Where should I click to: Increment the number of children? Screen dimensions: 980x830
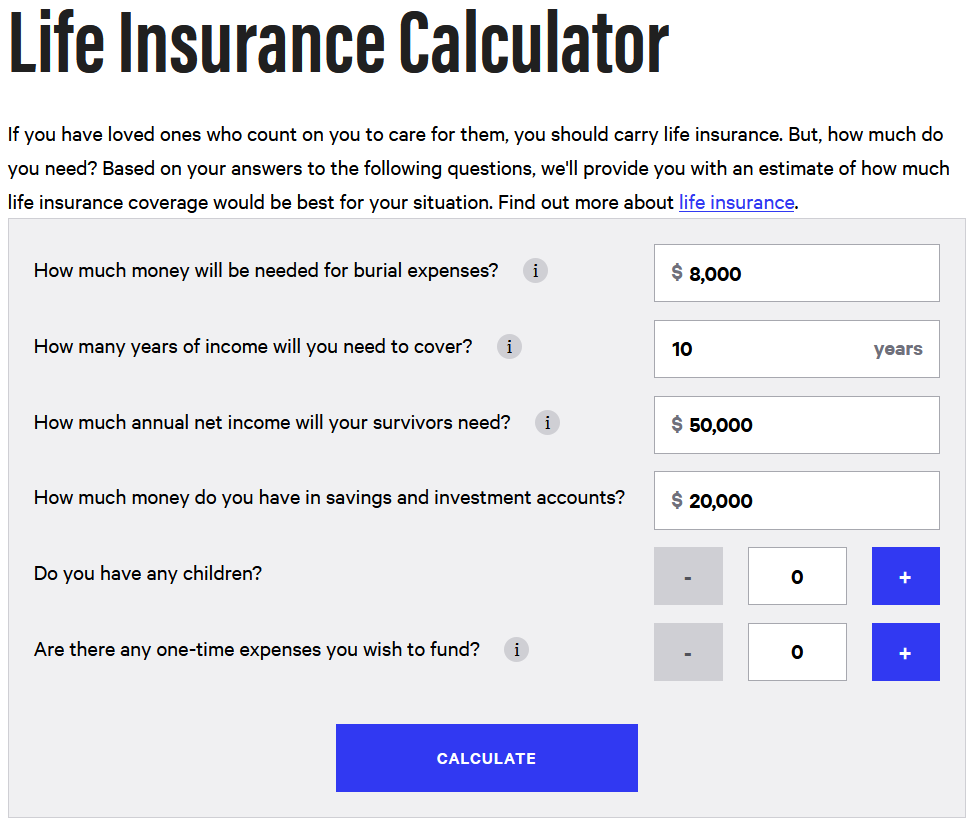[x=905, y=576]
